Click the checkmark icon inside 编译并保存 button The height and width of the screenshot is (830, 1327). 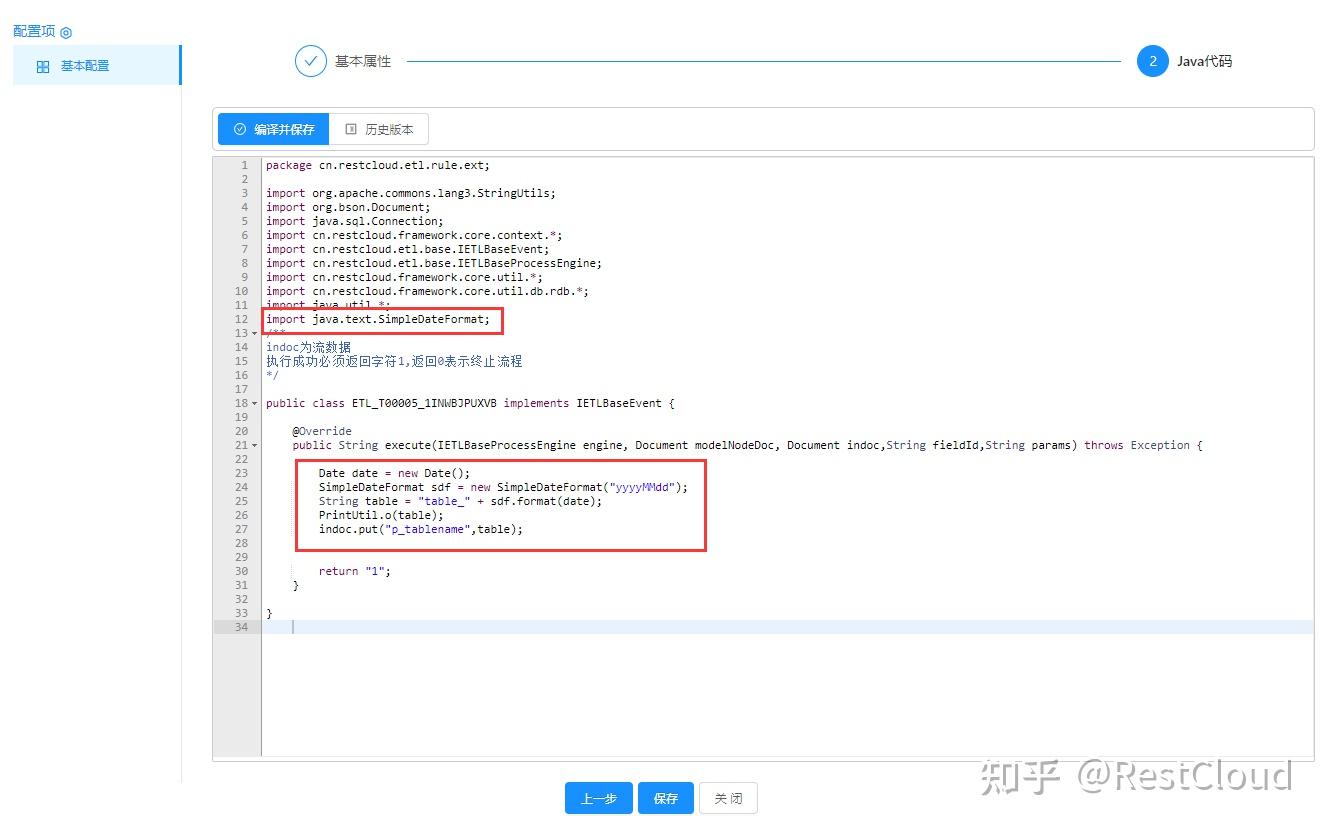[240, 129]
